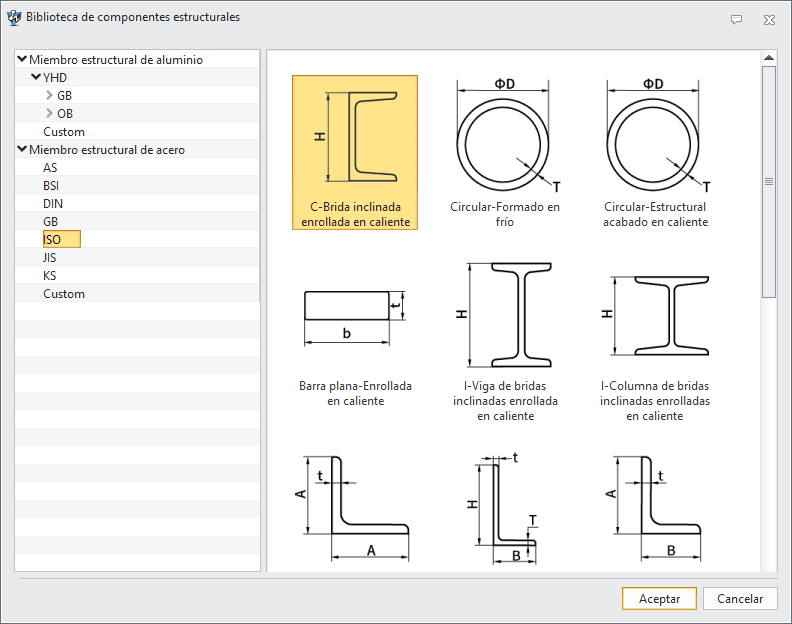This screenshot has height=624, width=792.
Task: Pick Circular-Estructural acabado en caliente profile
Action: [655, 153]
